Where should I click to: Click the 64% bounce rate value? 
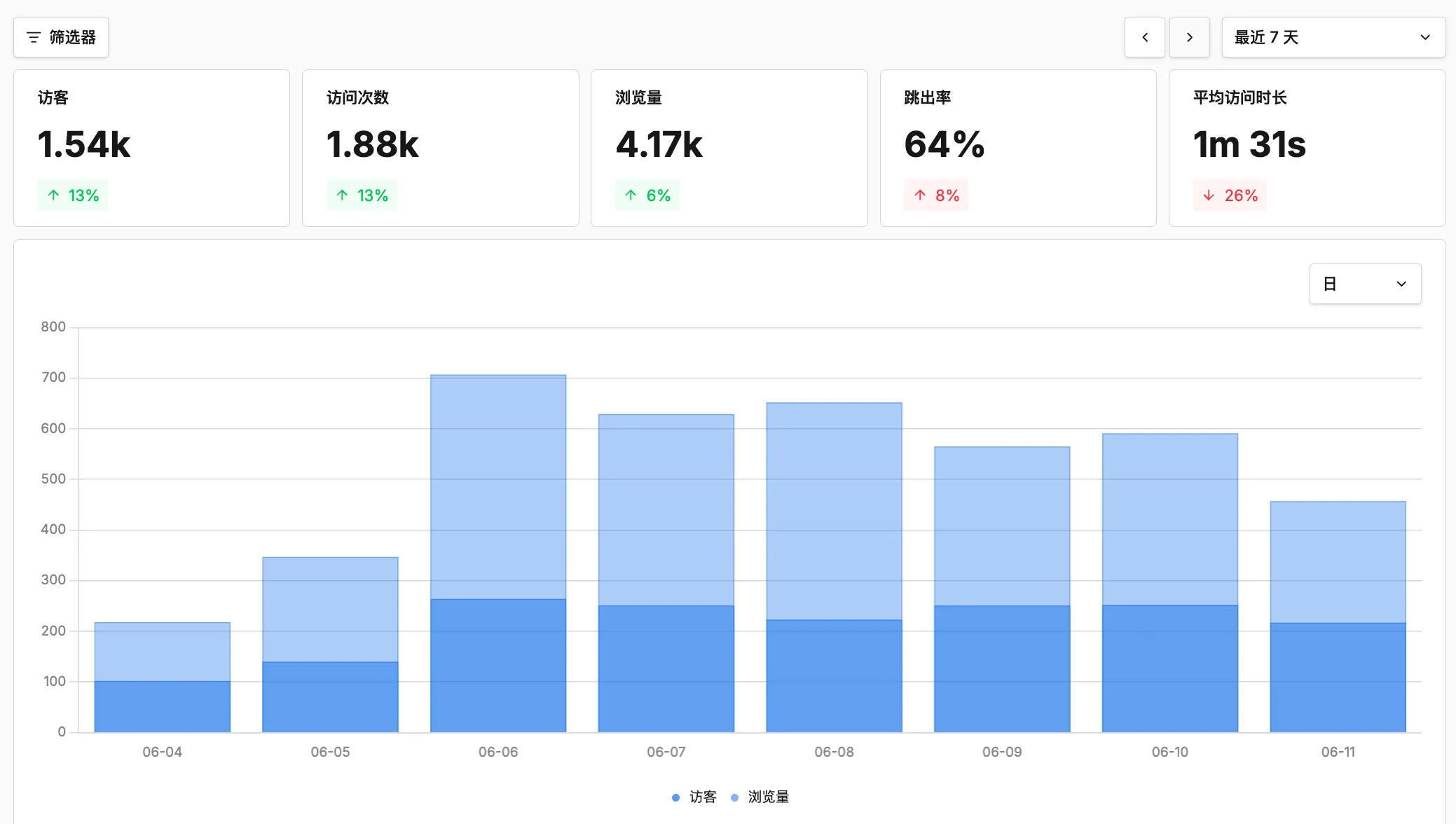(x=945, y=144)
